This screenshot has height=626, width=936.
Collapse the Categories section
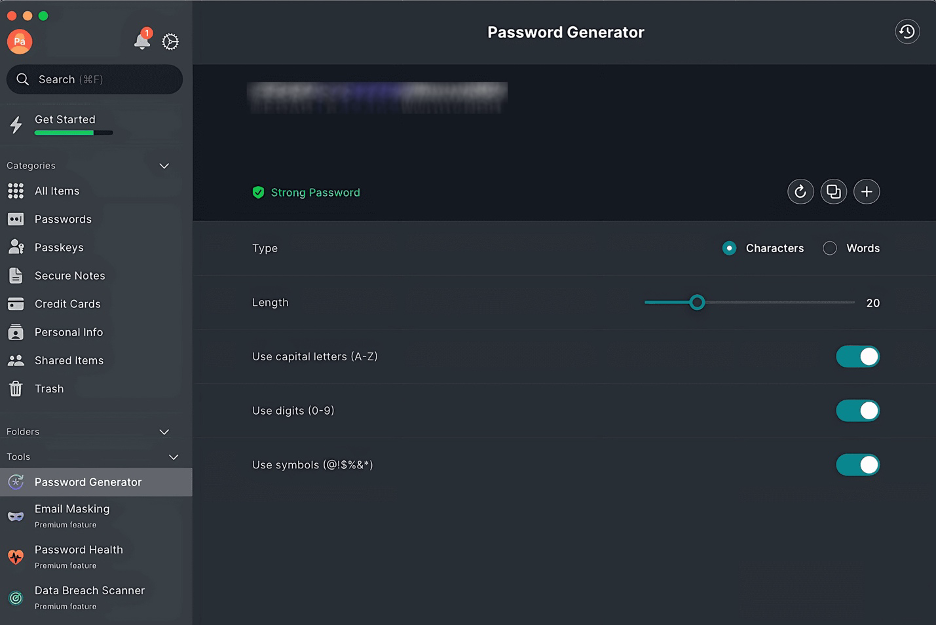[x=163, y=165]
